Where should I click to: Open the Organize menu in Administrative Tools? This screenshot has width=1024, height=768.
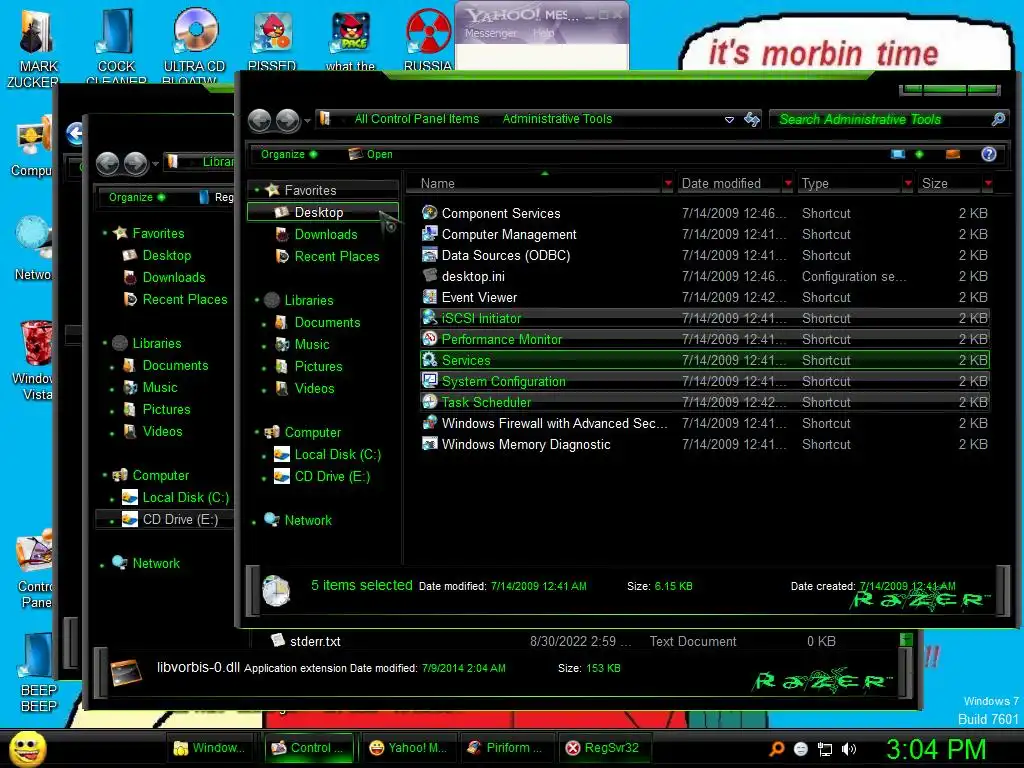point(289,154)
